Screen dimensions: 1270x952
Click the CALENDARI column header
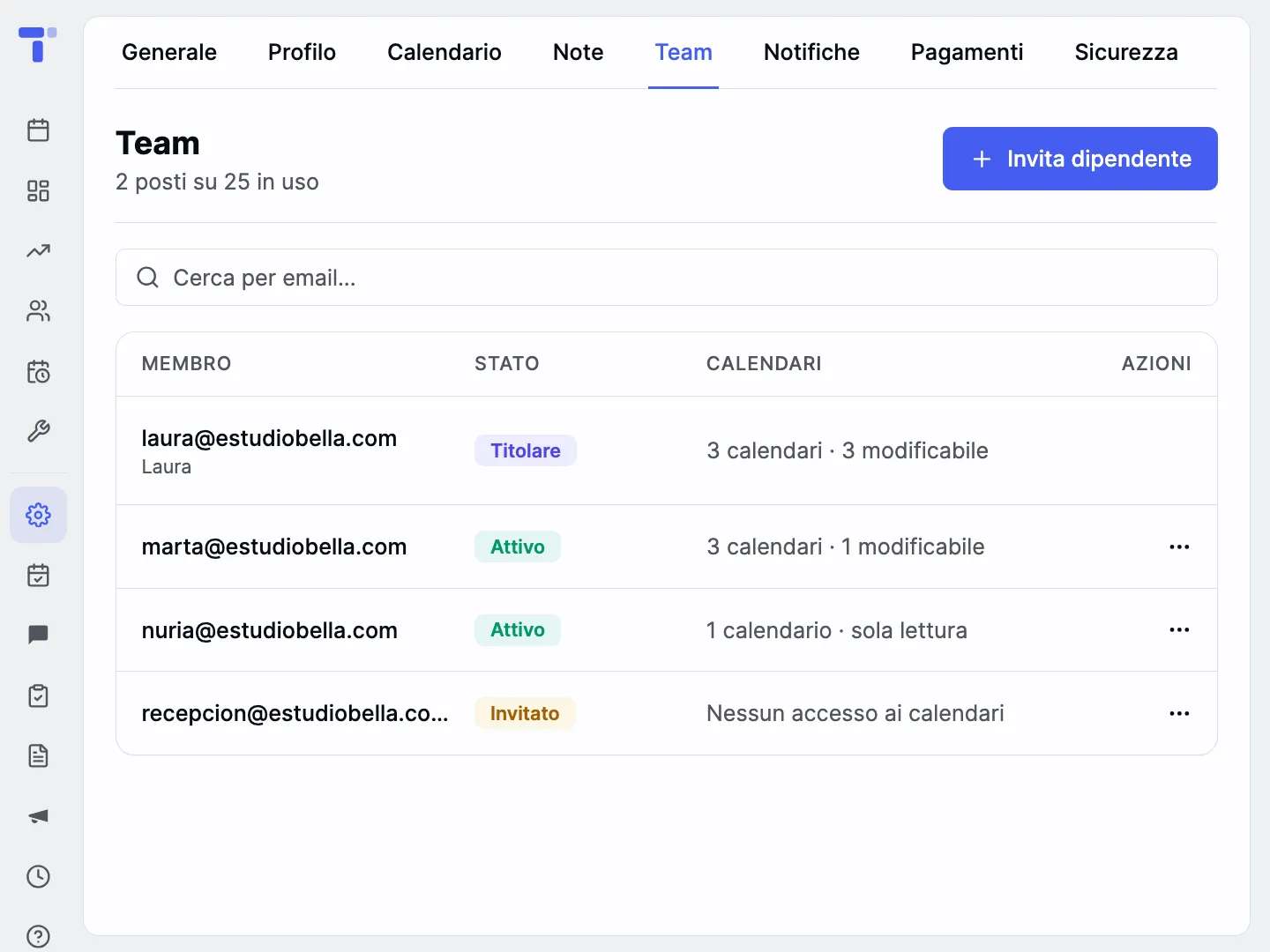click(764, 363)
